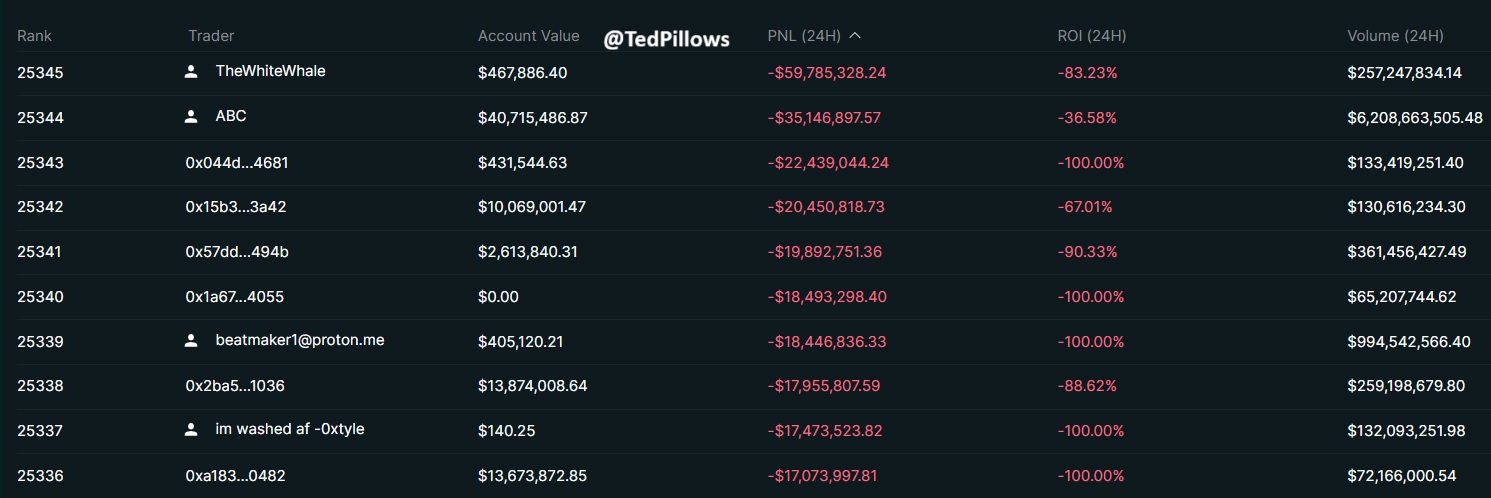View trader address 0x2ba5...1036
The width and height of the screenshot is (1491, 498).
[x=237, y=386]
